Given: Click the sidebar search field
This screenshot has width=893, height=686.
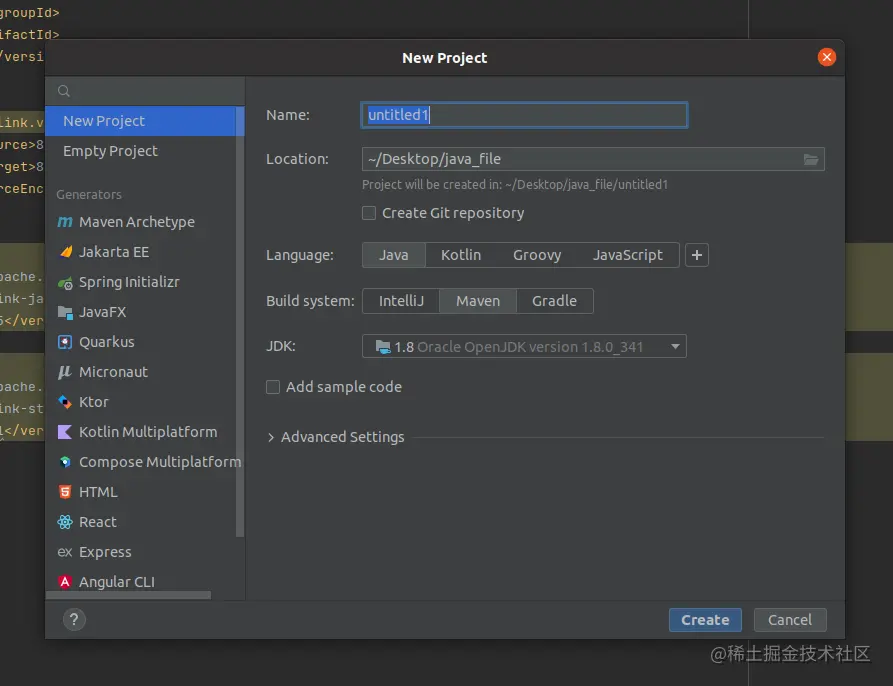Looking at the screenshot, I should pos(145,91).
